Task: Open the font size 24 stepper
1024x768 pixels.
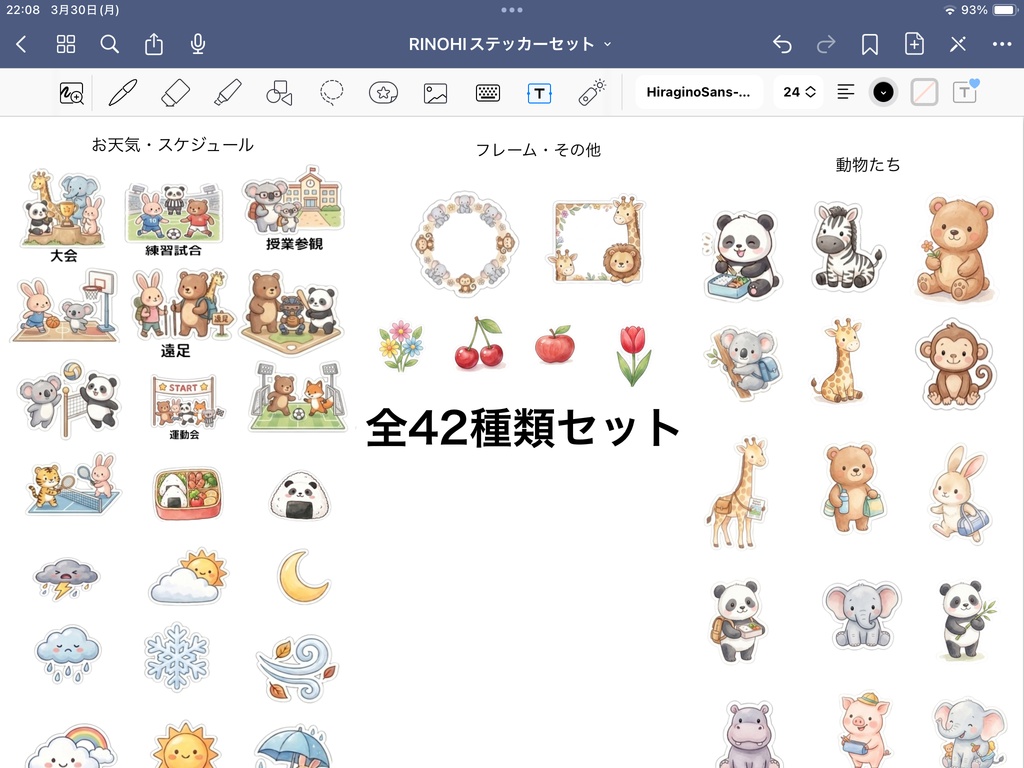Action: pyautogui.click(x=797, y=91)
